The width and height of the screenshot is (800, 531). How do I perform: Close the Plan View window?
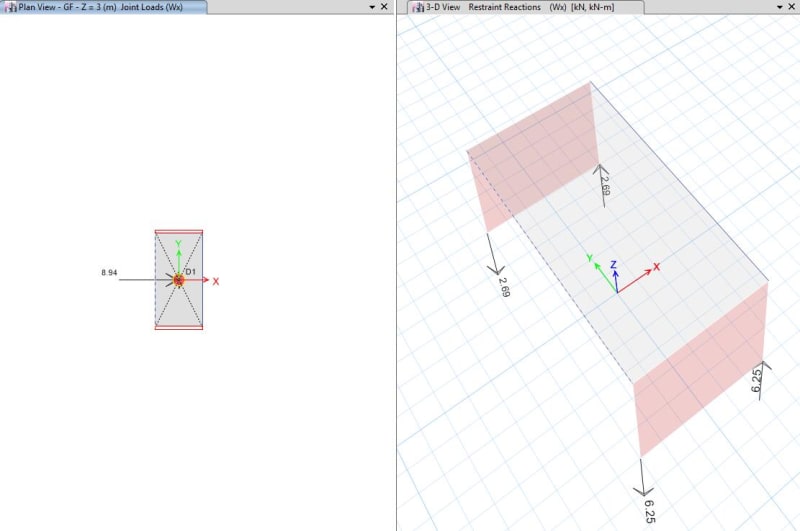[x=384, y=7]
